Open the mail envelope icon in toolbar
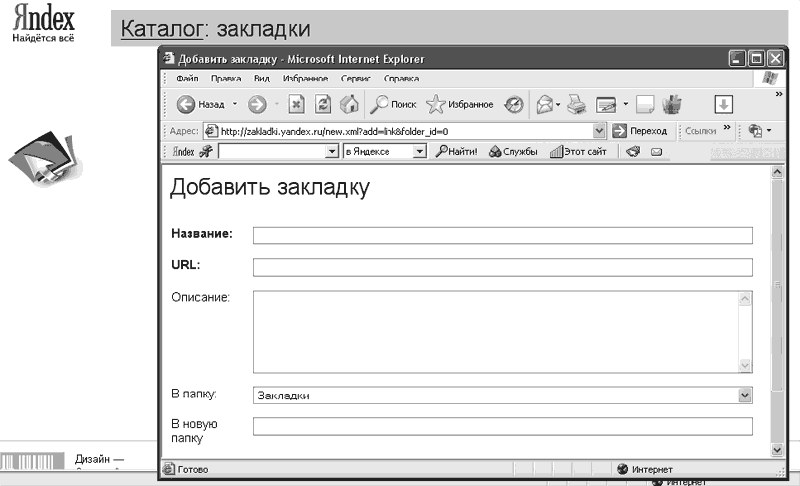Screen dimensions: 800x486 click(545, 105)
